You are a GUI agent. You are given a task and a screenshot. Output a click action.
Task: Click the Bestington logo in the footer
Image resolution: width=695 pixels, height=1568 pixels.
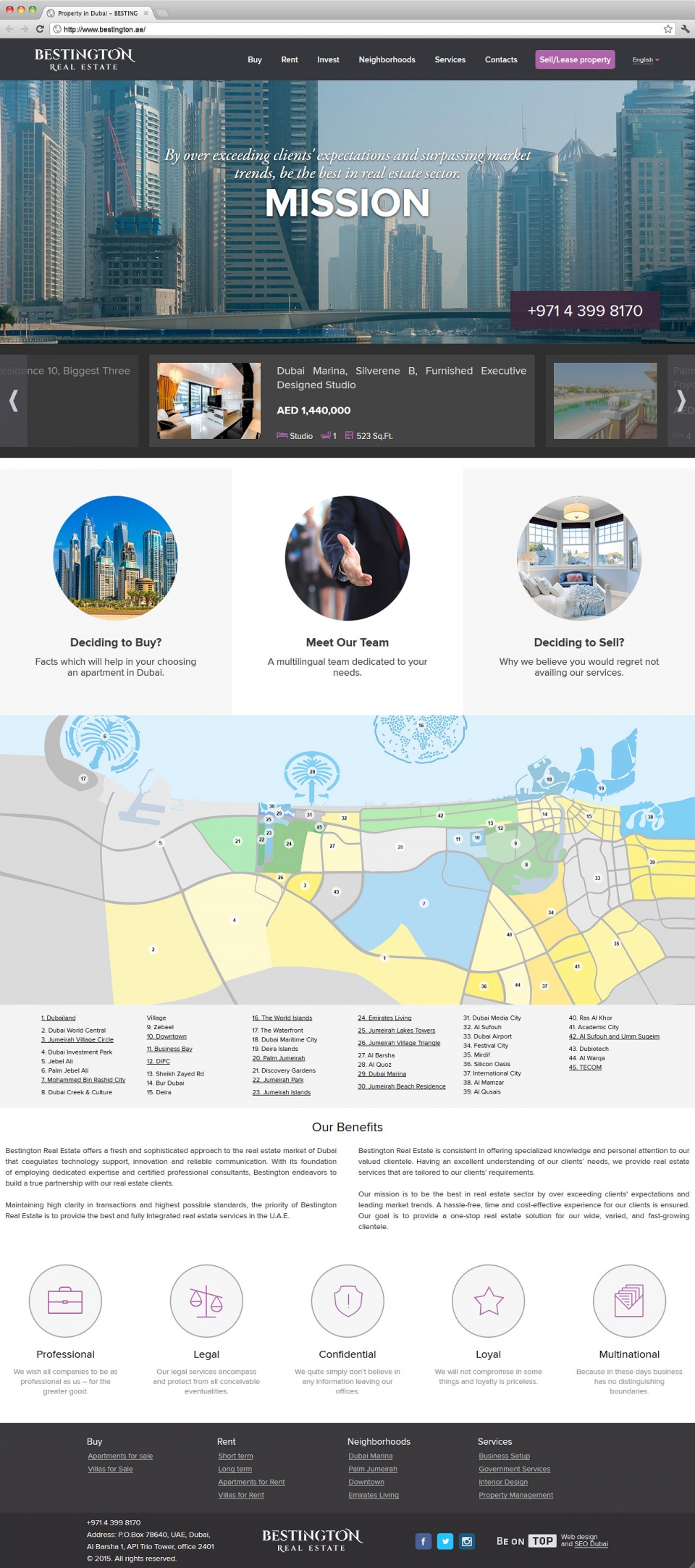312,1540
